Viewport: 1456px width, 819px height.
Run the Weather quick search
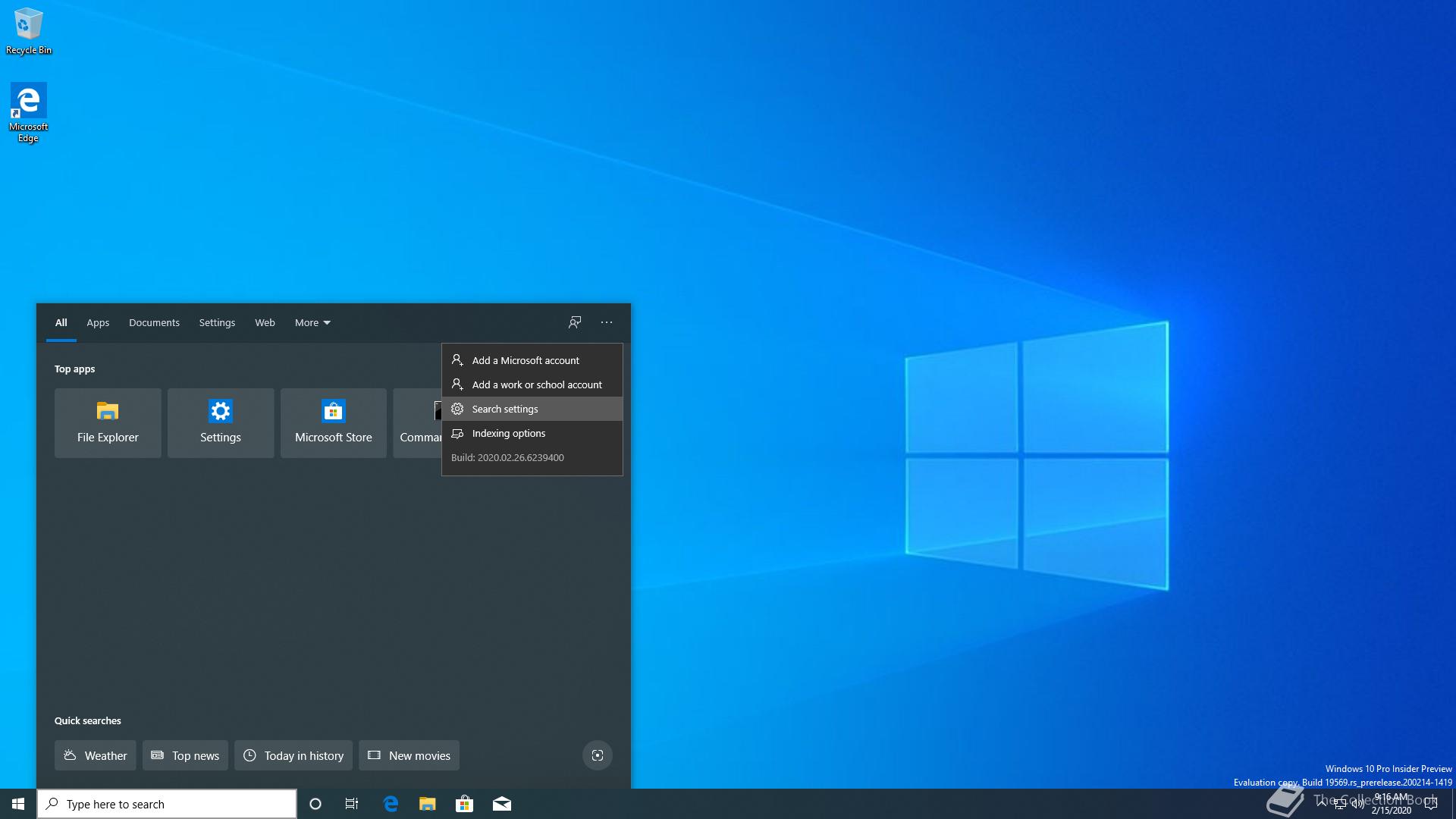pyautogui.click(x=96, y=755)
